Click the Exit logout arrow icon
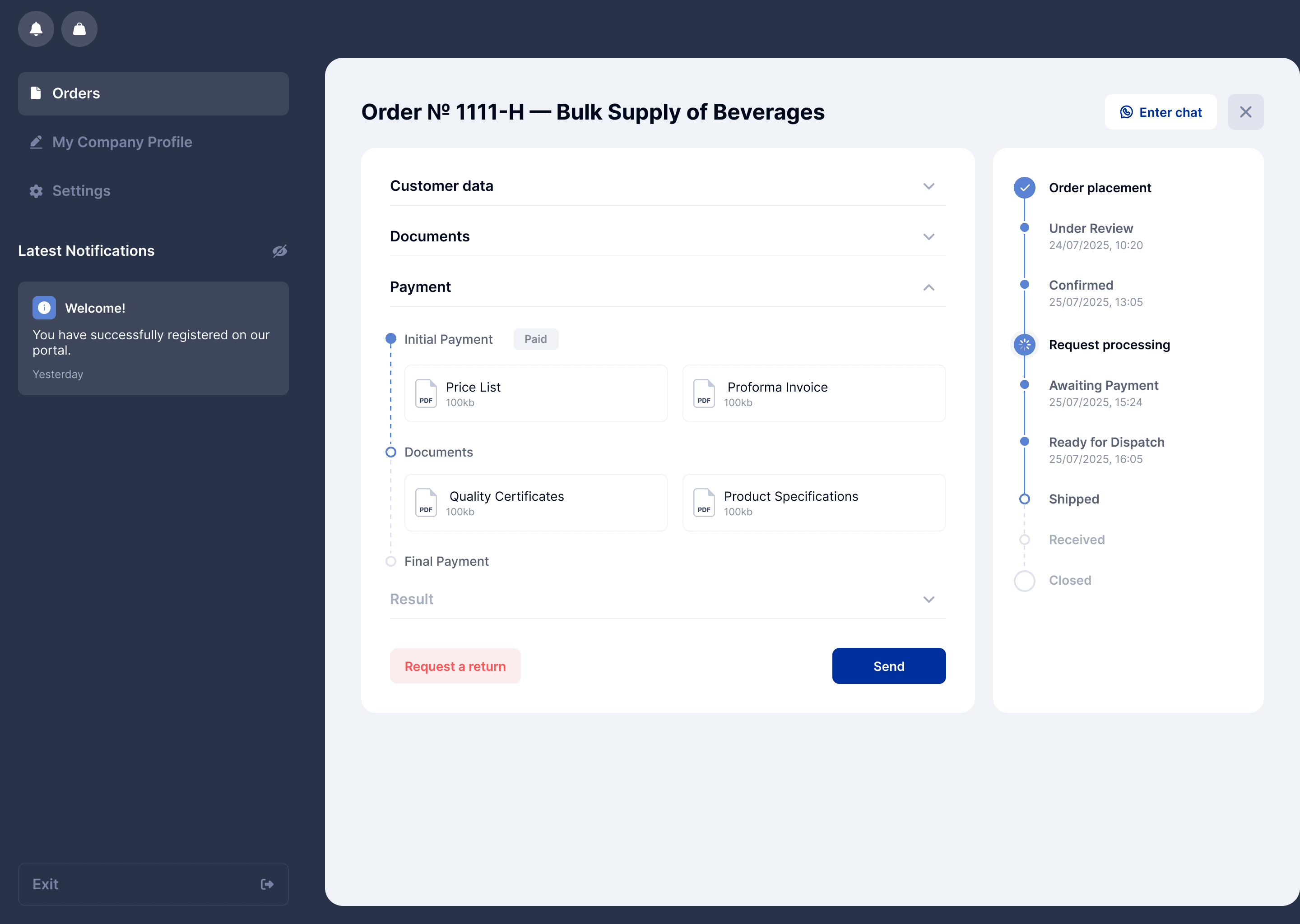The height and width of the screenshot is (924, 1300). coord(267,884)
